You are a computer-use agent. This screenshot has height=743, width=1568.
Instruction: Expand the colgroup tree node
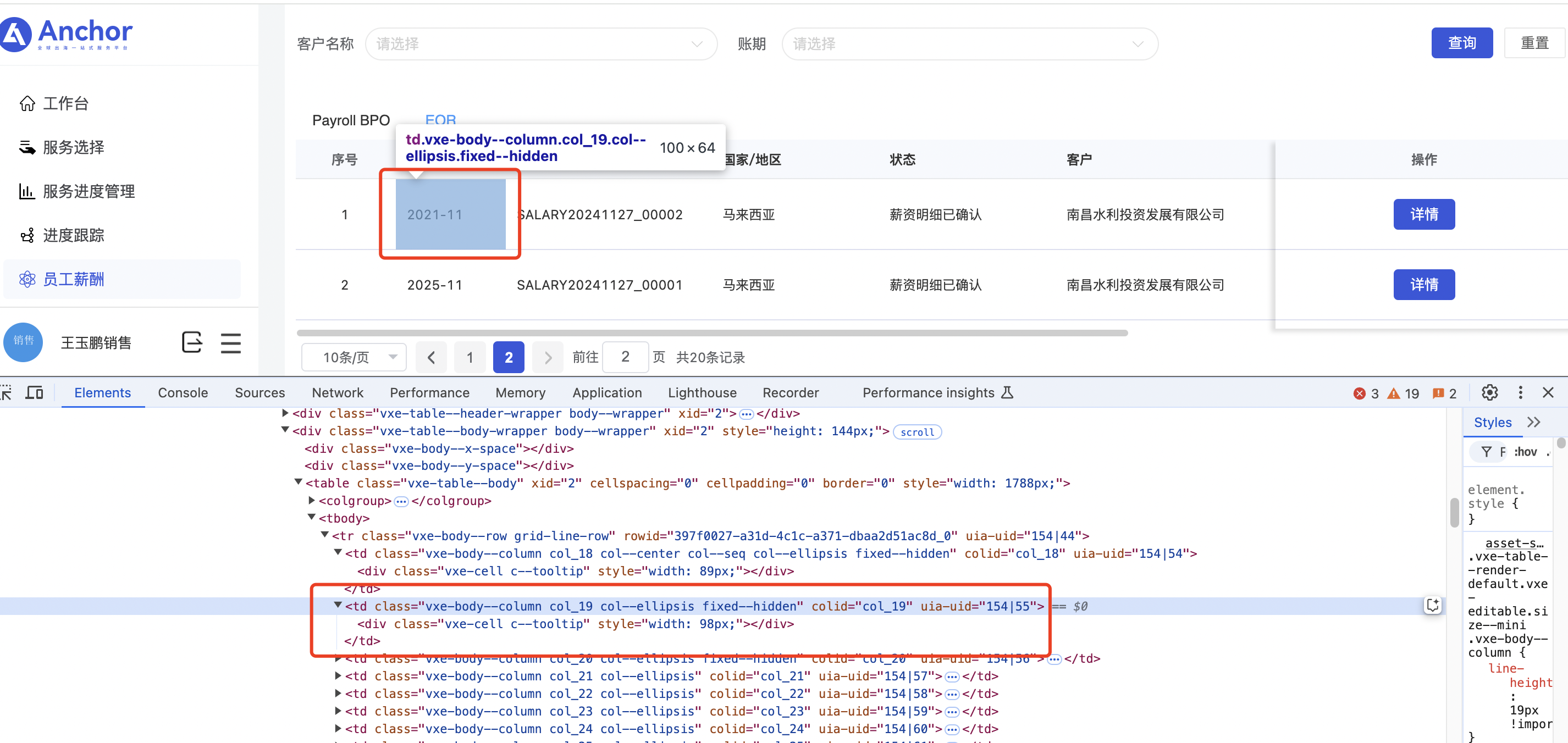click(312, 500)
